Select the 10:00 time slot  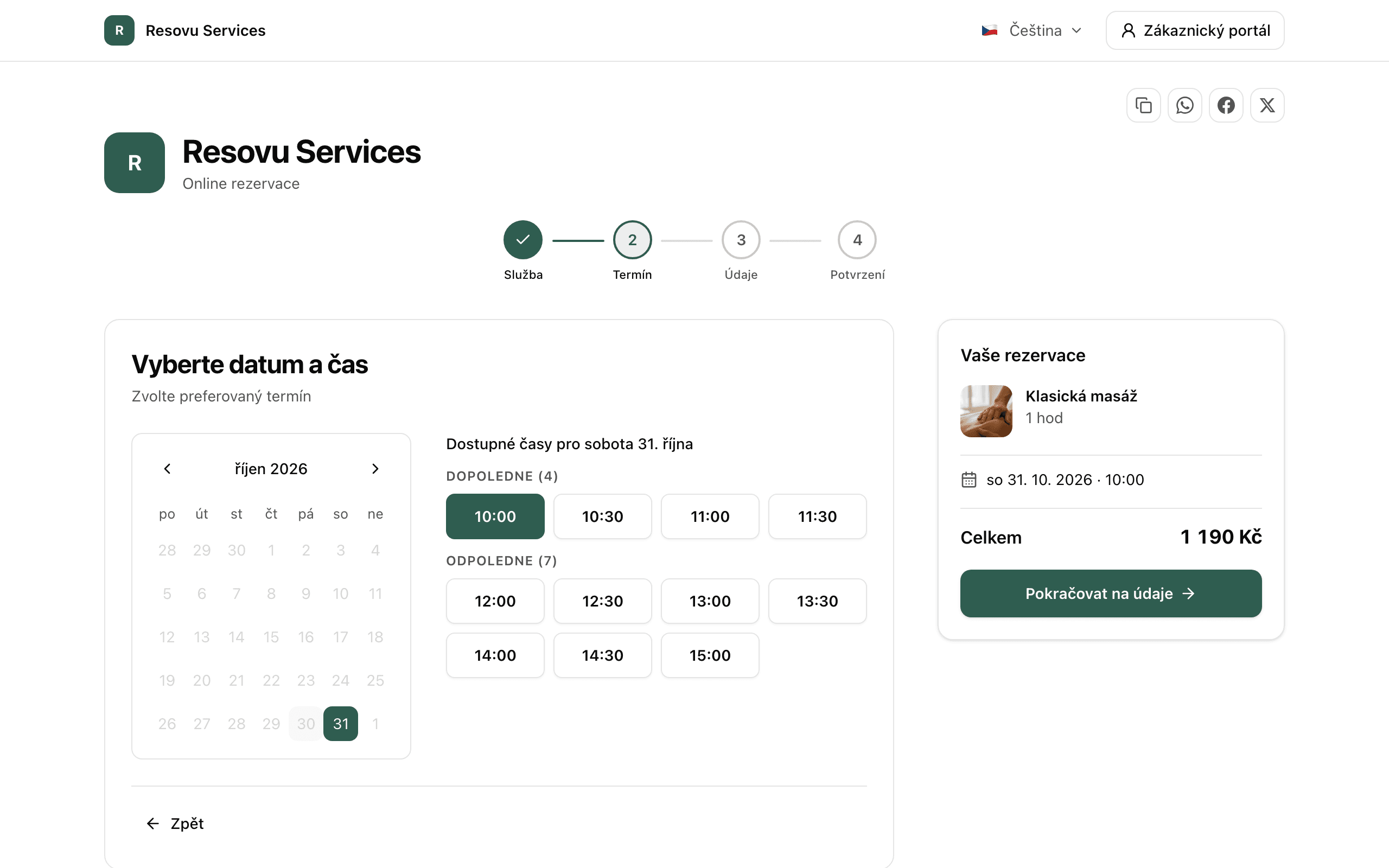[495, 516]
